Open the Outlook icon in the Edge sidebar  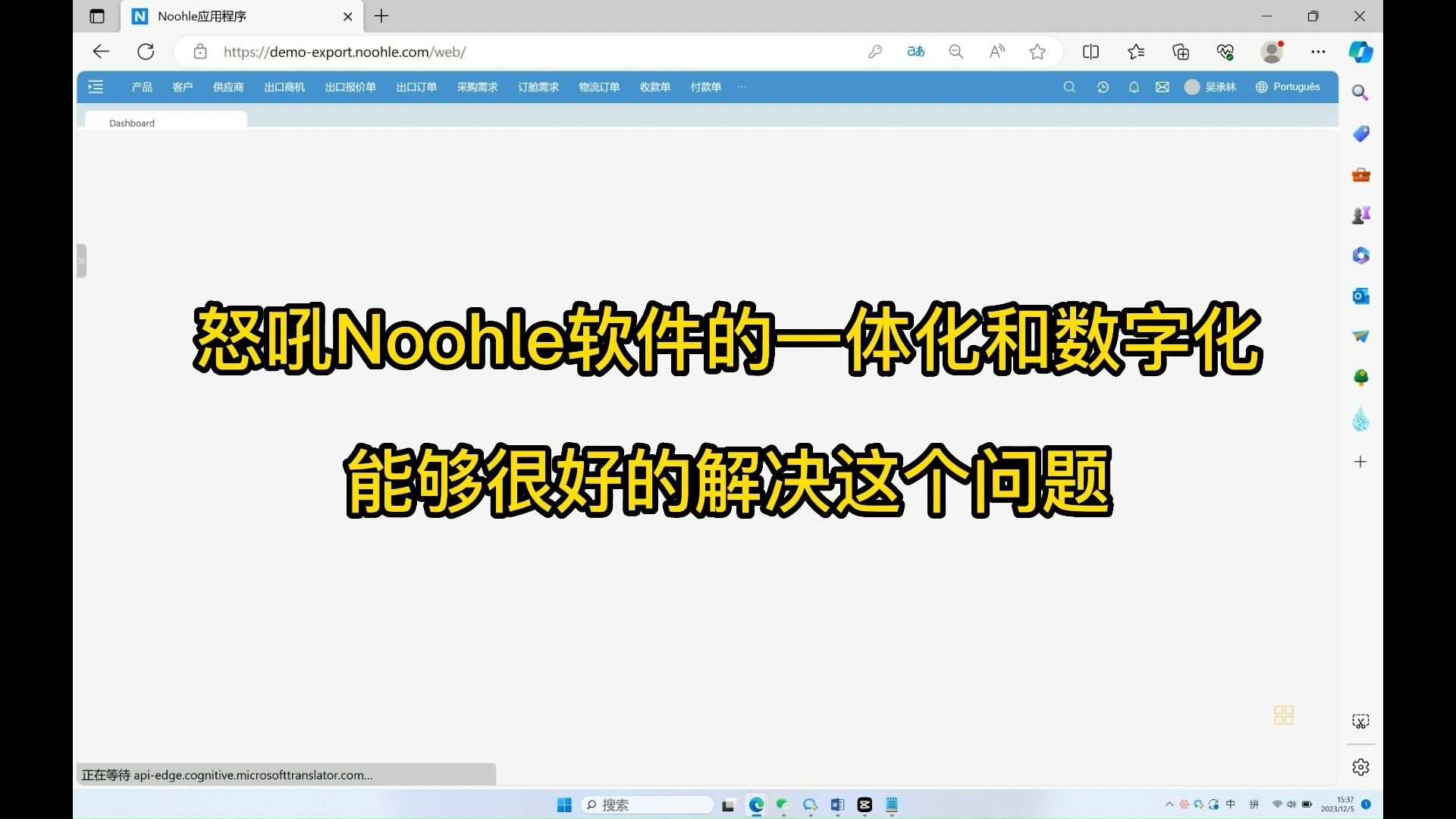pos(1360,296)
